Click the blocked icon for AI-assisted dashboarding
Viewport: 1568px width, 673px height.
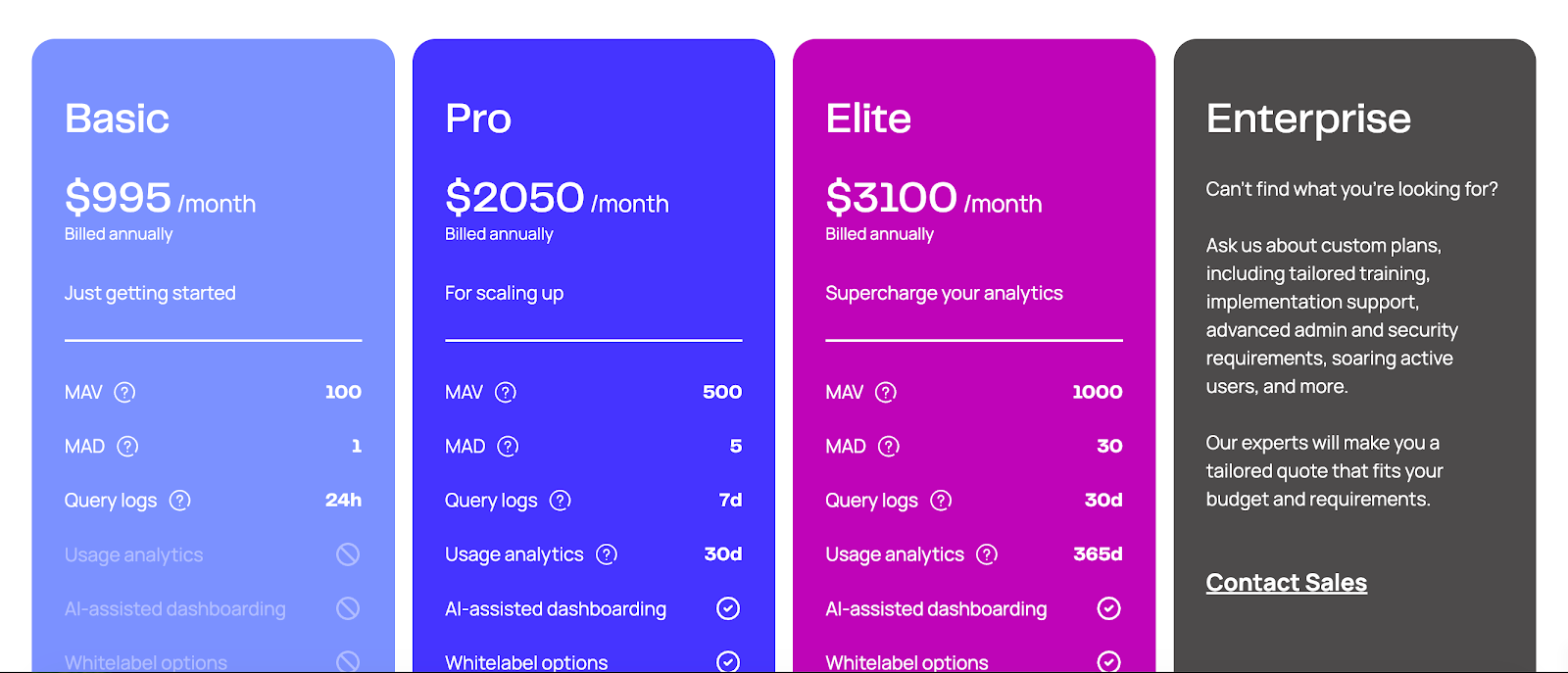[x=348, y=608]
